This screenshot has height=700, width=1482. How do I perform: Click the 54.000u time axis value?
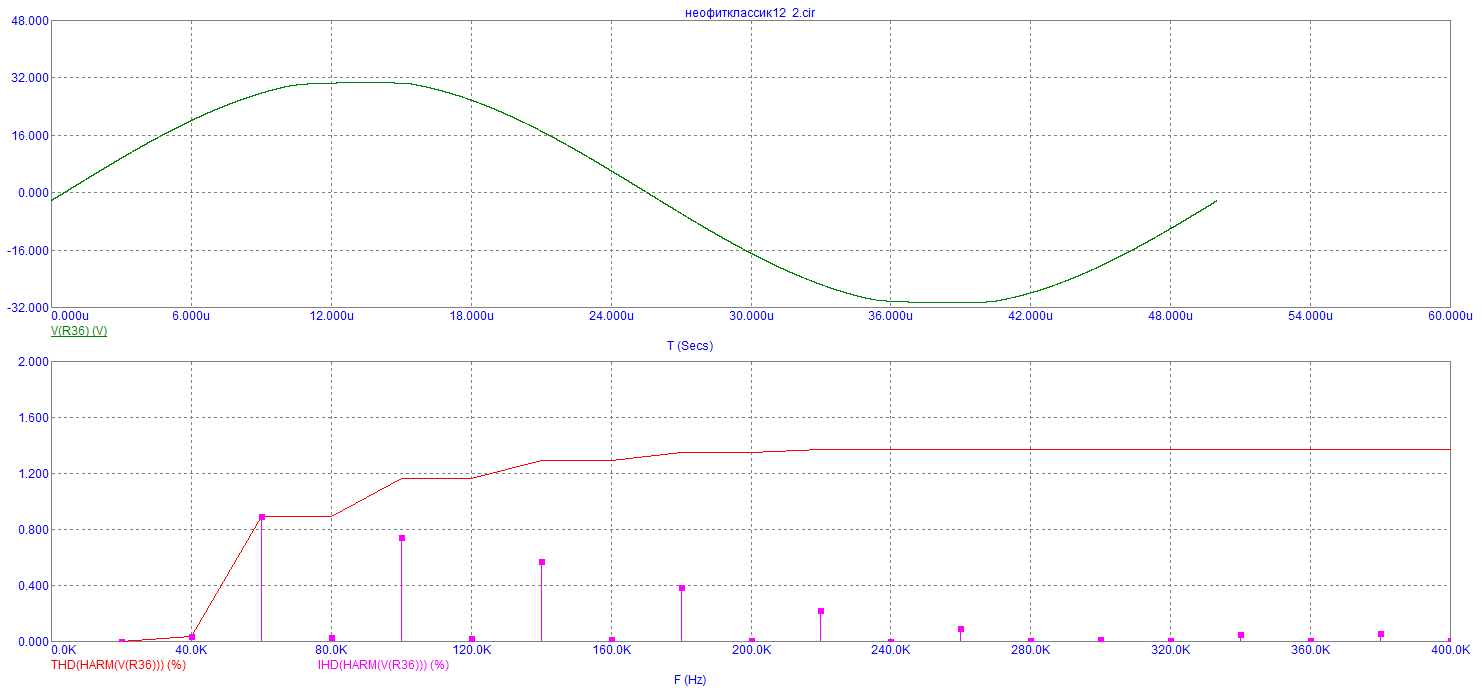point(1311,316)
